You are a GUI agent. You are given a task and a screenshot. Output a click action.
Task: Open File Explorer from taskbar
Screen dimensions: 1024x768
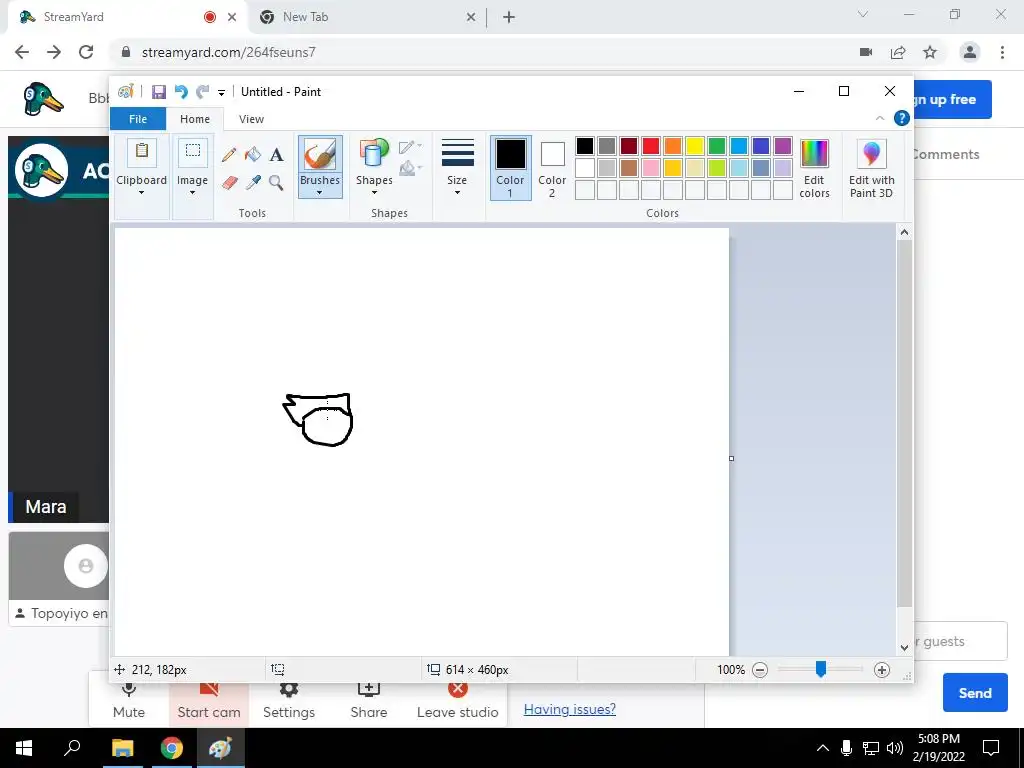(122, 748)
